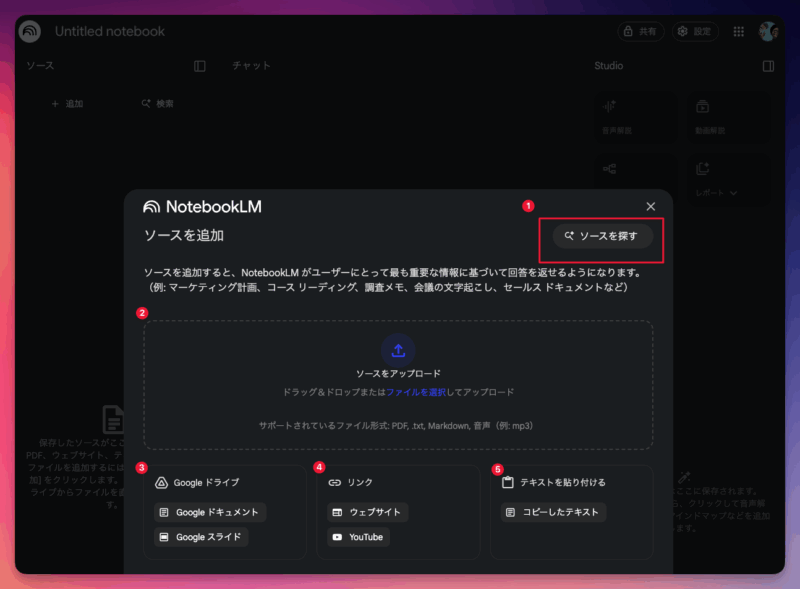This screenshot has height=589, width=800.
Task: Click the YouTube play icon
Action: (x=337, y=537)
